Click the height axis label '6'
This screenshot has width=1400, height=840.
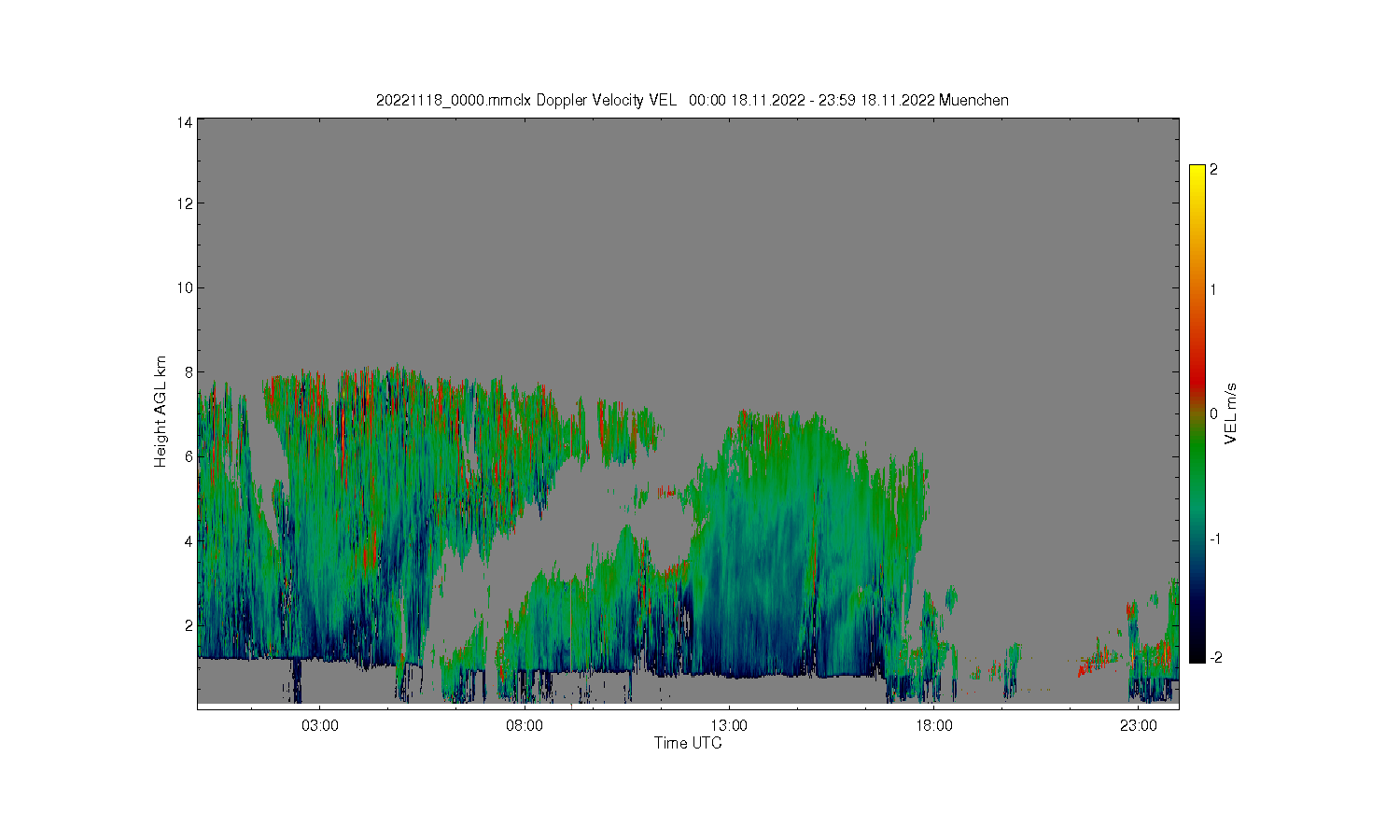coord(189,456)
